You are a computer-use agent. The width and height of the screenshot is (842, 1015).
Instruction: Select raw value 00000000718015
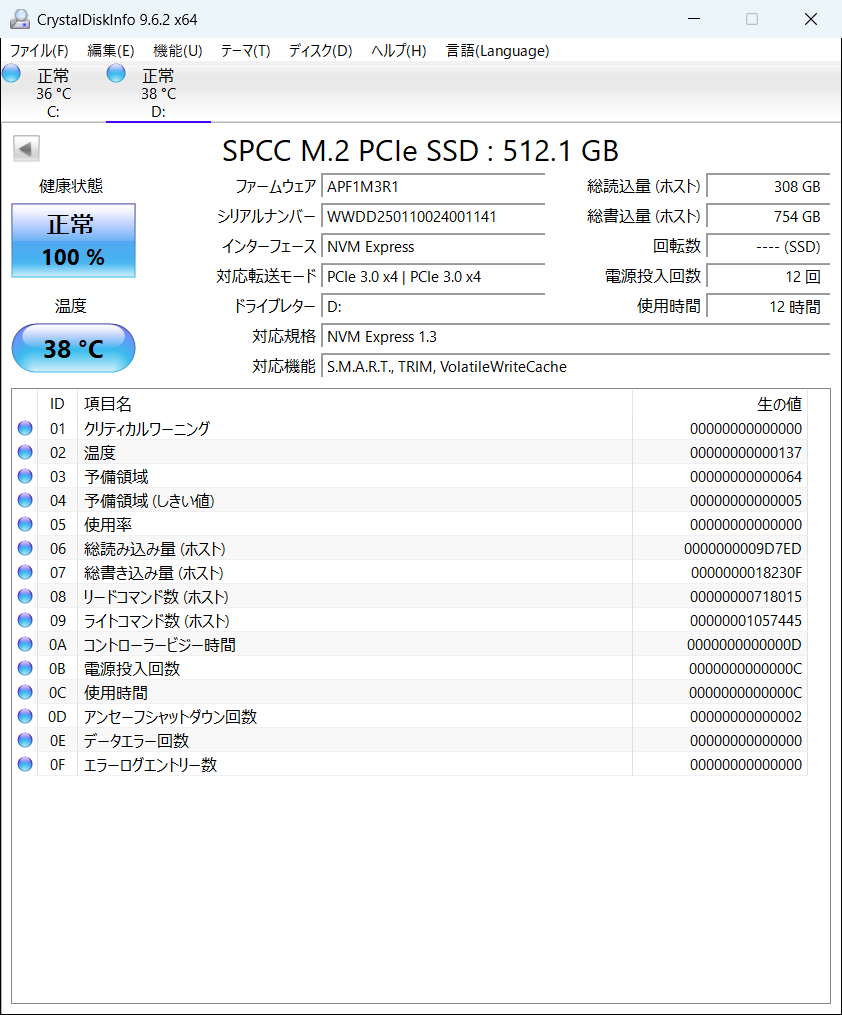(x=746, y=597)
